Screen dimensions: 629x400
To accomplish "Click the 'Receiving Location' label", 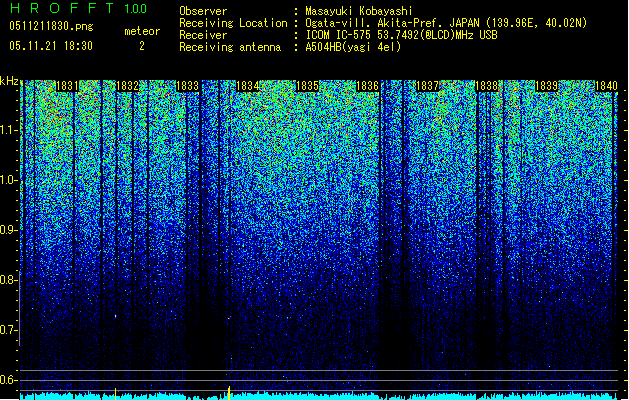I will (x=233, y=23).
